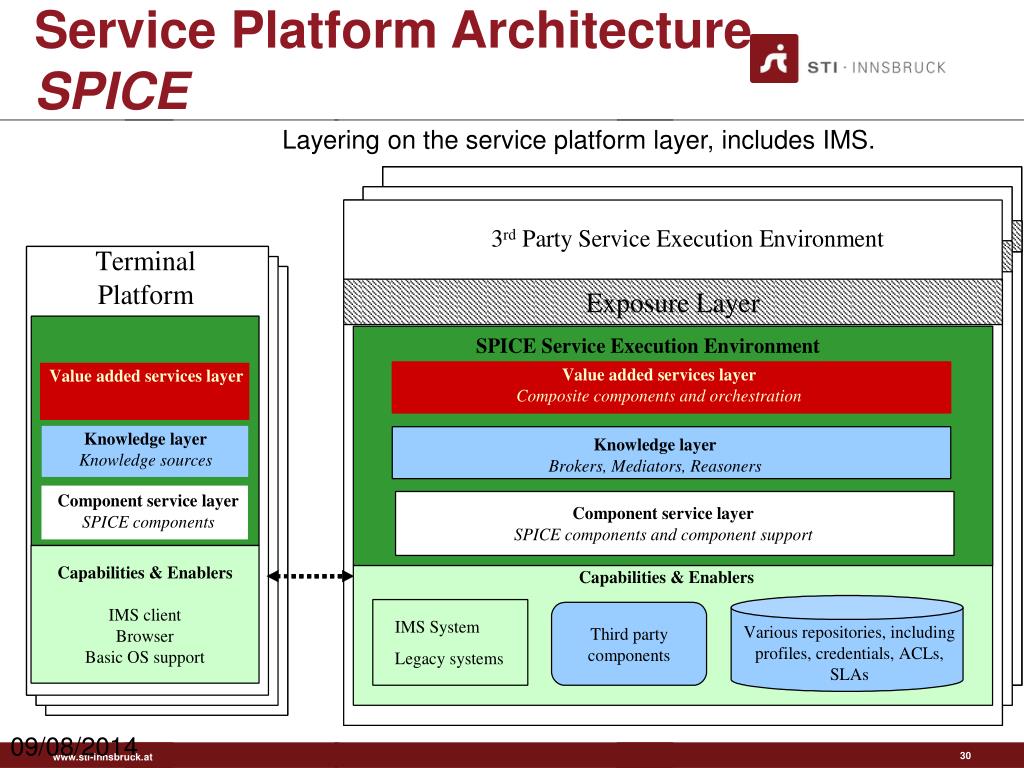Open the www.sti-innsbruck.at footer link
The image size is (1024, 768).
coord(103,758)
